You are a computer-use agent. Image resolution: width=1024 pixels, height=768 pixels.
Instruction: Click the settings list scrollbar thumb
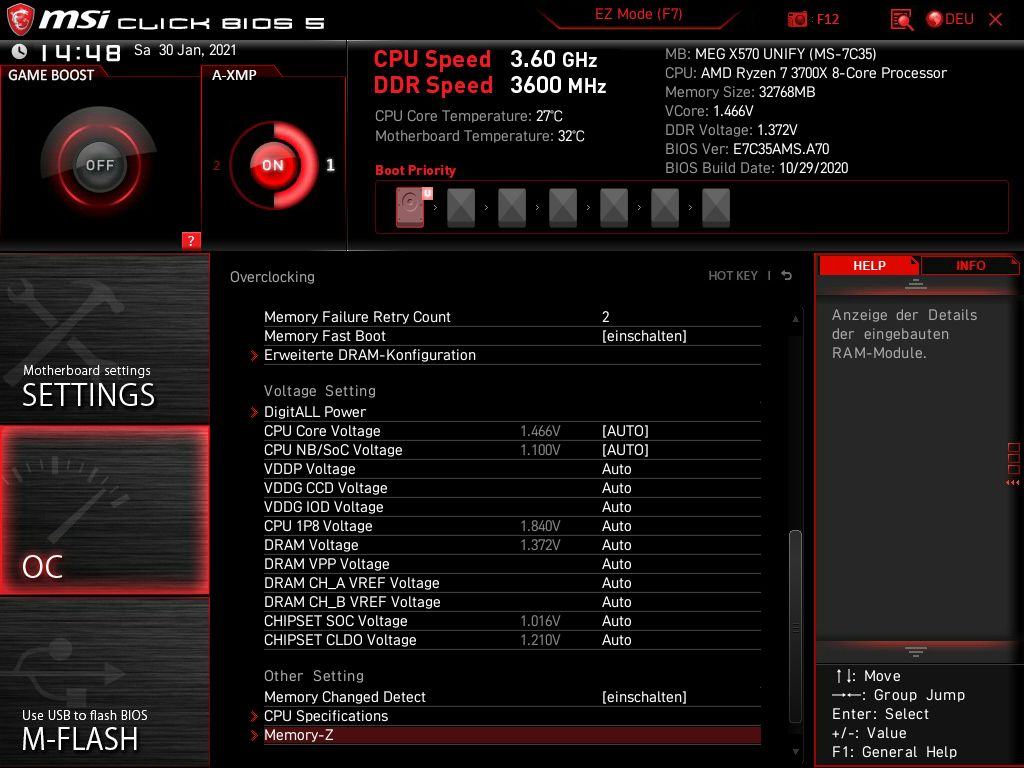[x=795, y=627]
